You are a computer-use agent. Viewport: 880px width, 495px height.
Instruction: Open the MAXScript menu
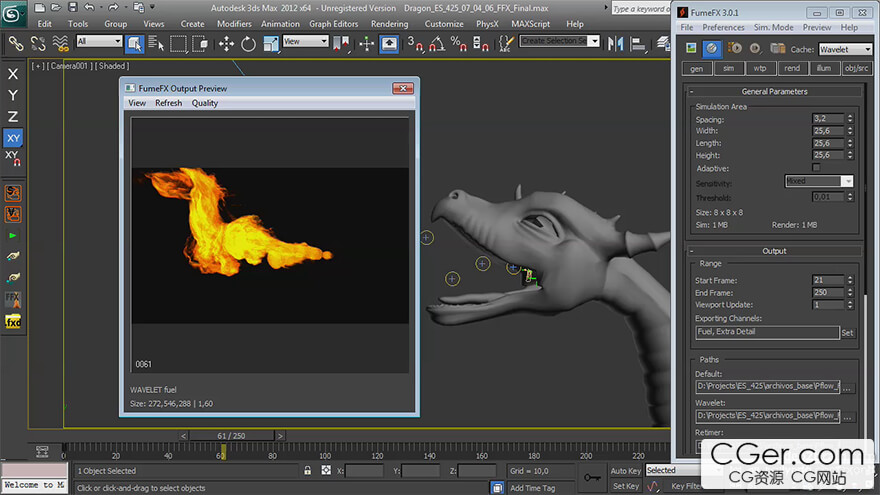pos(530,24)
